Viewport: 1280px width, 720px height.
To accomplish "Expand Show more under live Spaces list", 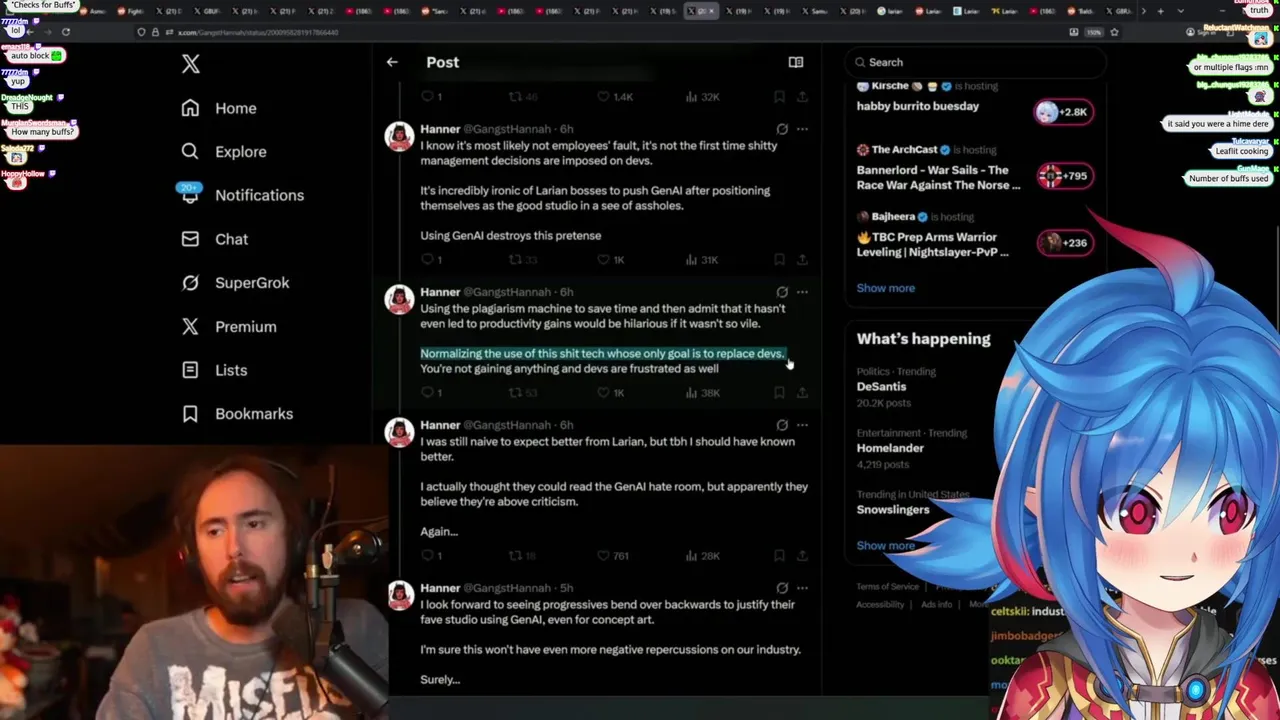I will [885, 288].
